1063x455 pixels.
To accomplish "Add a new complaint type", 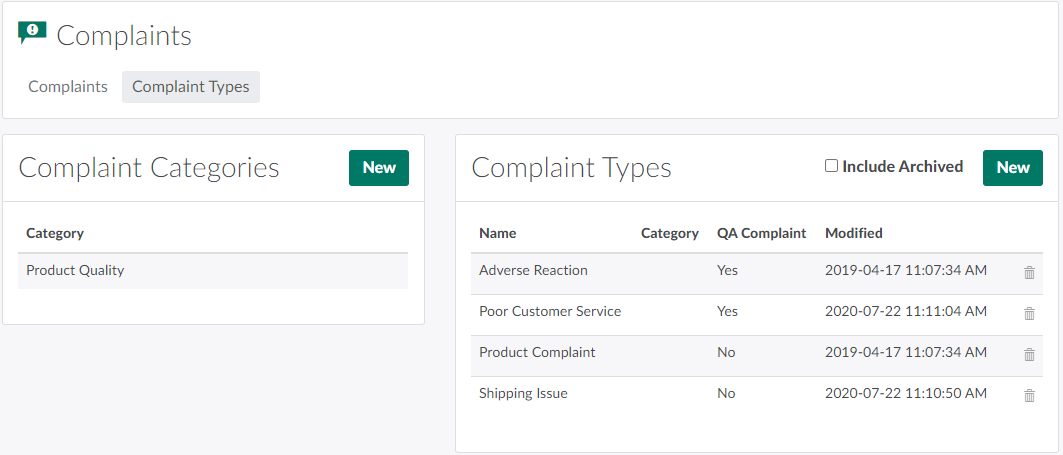I will point(1012,168).
